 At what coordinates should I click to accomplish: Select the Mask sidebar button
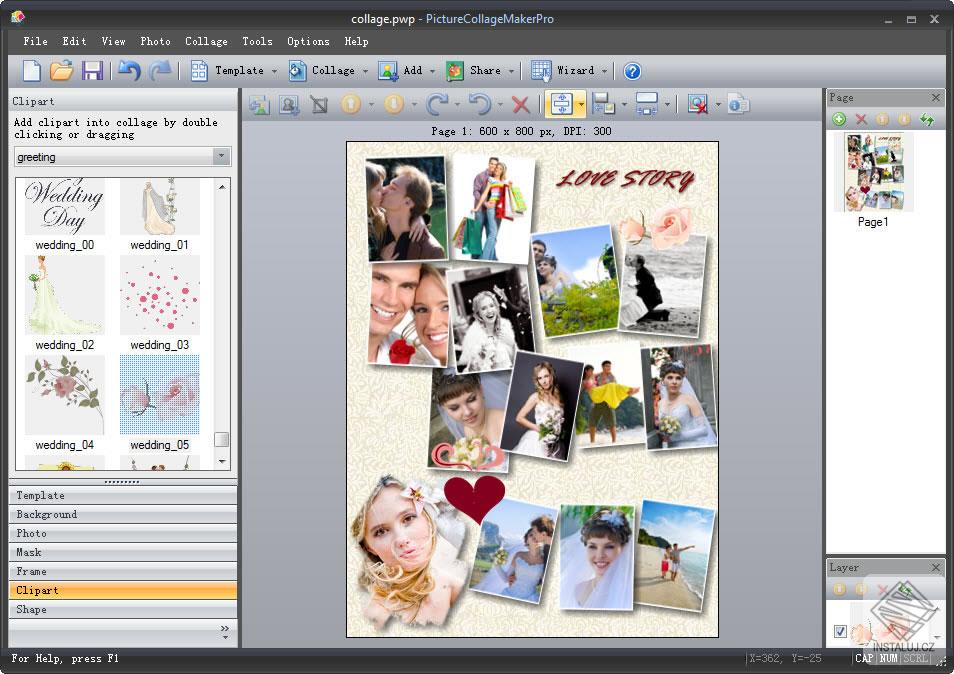[122, 552]
